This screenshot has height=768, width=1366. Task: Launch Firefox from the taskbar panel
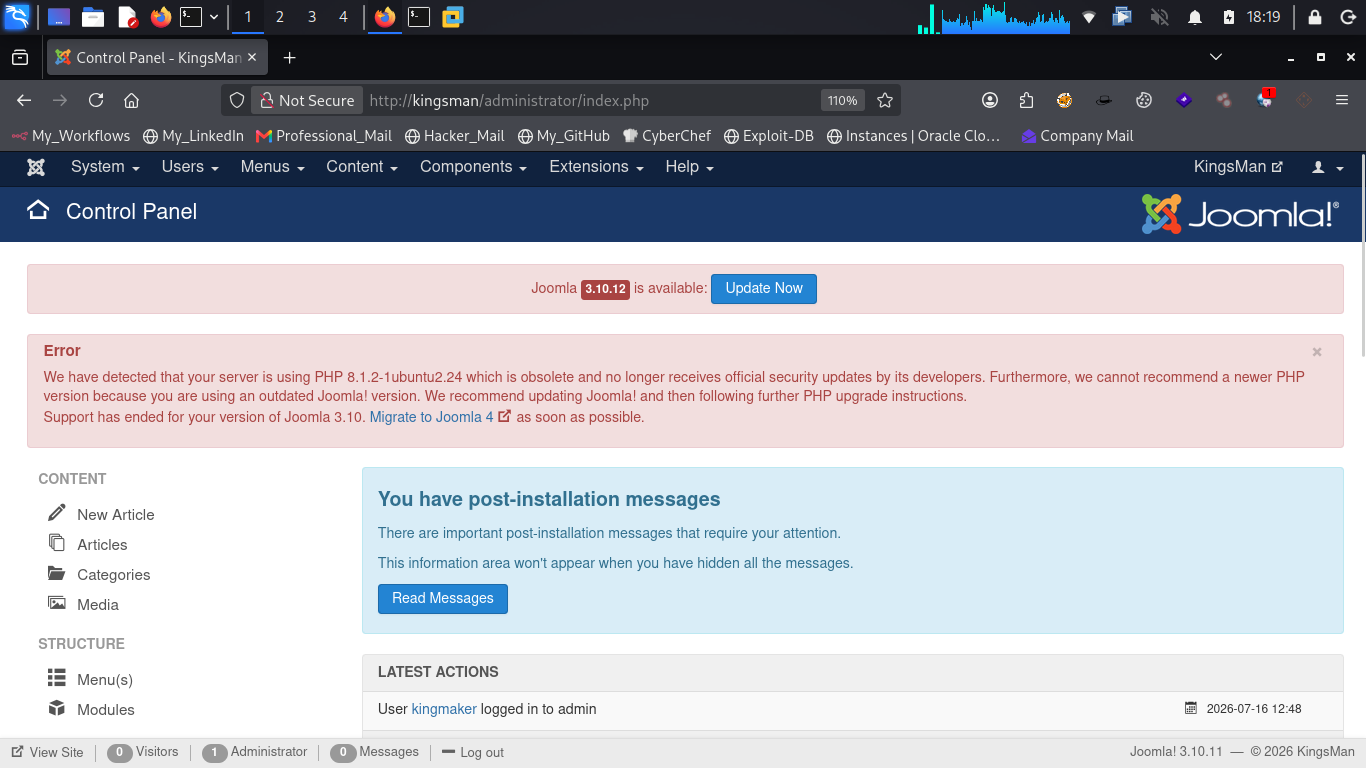pyautogui.click(x=161, y=17)
